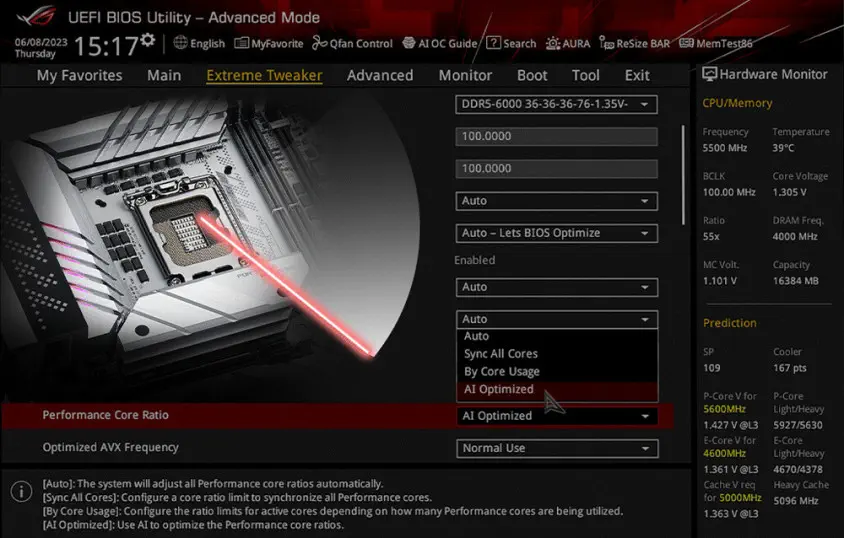Open the Monitor tab

click(465, 75)
